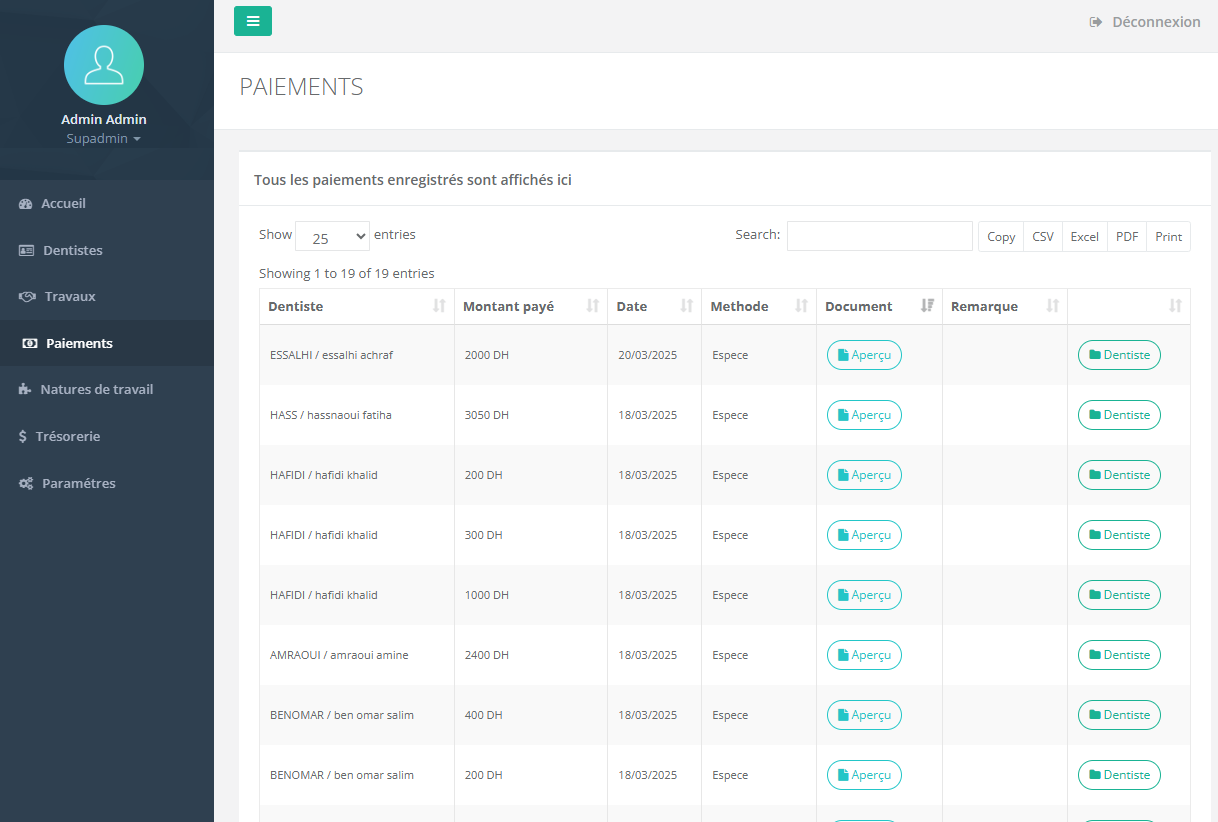This screenshot has width=1218, height=822.
Task: Click the sort icon on Dentiste column
Action: [x=439, y=306]
